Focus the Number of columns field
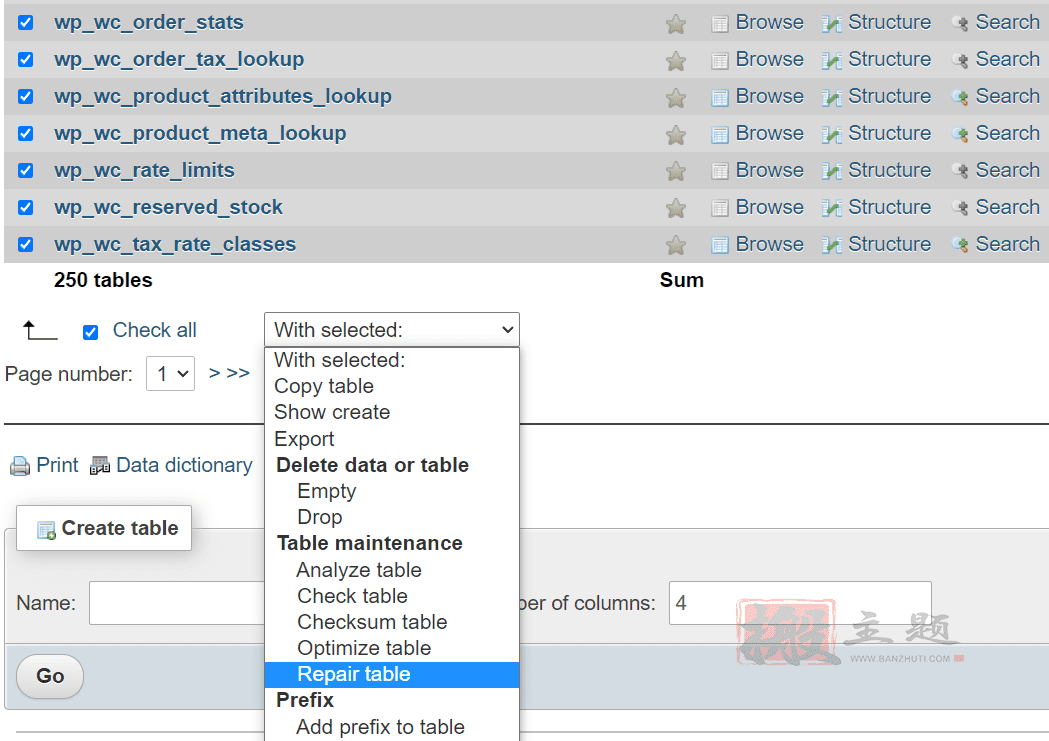1049x741 pixels. (800, 603)
